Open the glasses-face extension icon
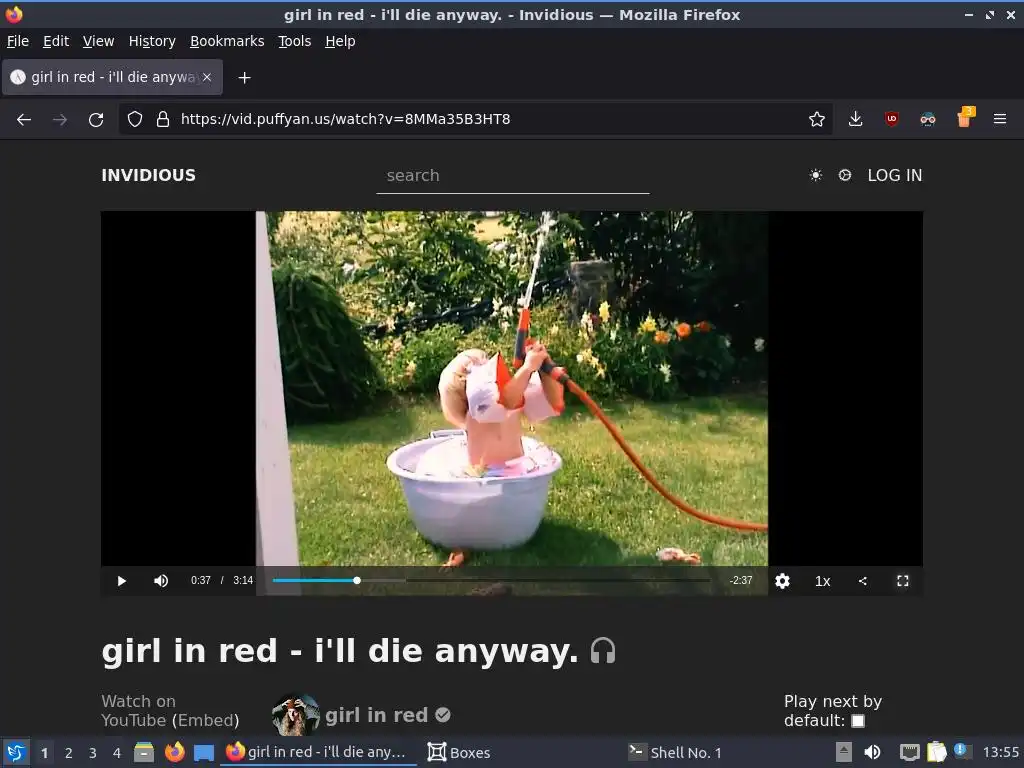 [927, 119]
